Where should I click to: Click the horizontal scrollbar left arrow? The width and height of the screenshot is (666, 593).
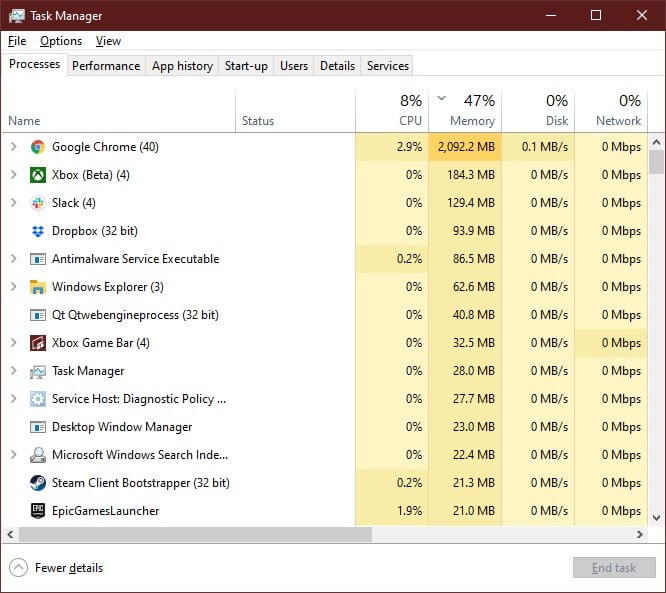coord(11,534)
